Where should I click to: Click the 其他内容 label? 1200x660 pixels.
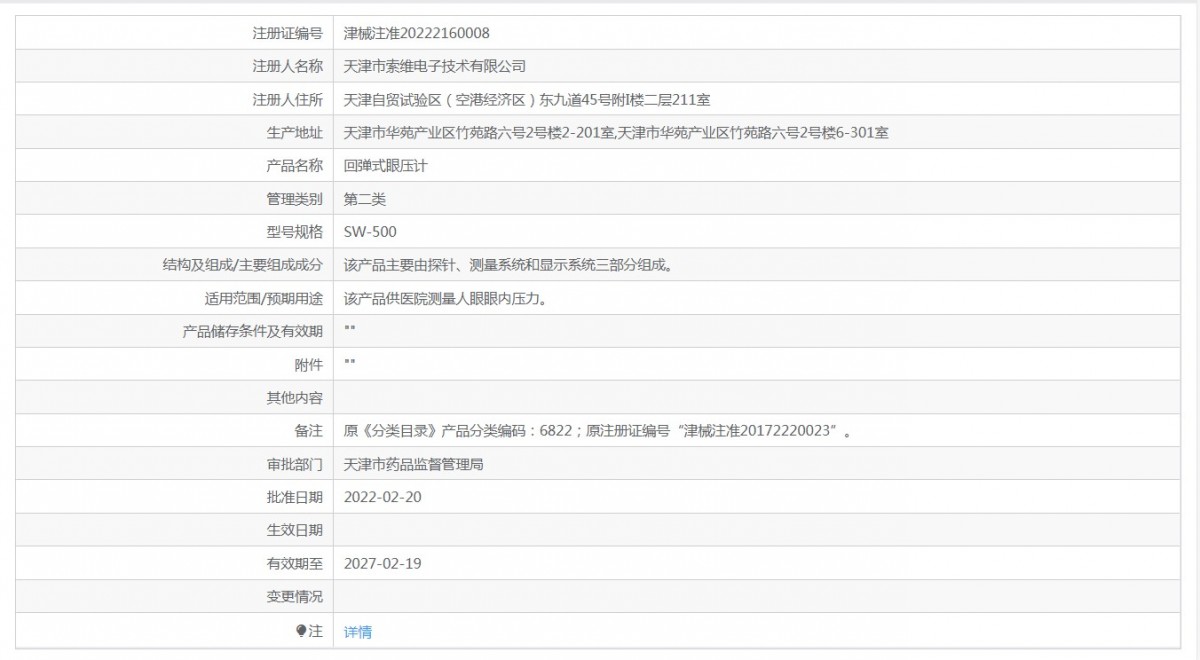tap(295, 398)
